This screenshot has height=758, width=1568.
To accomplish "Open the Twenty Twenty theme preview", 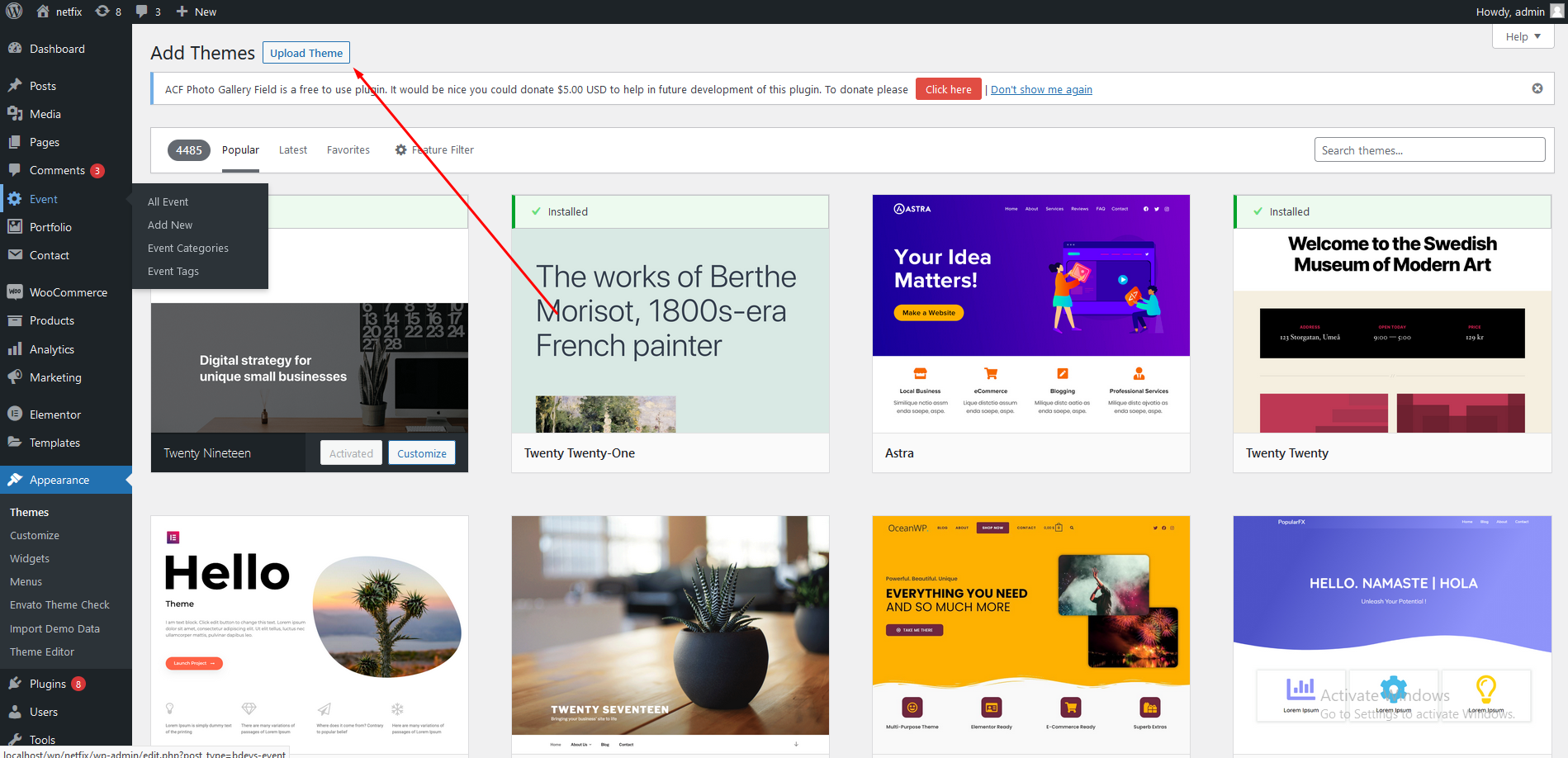I will [1392, 334].
